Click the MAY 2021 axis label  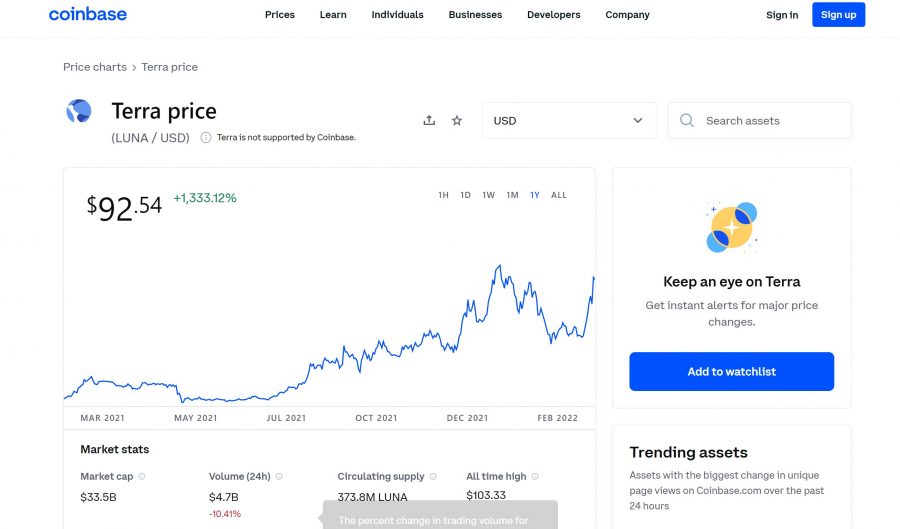pyautogui.click(x=196, y=418)
